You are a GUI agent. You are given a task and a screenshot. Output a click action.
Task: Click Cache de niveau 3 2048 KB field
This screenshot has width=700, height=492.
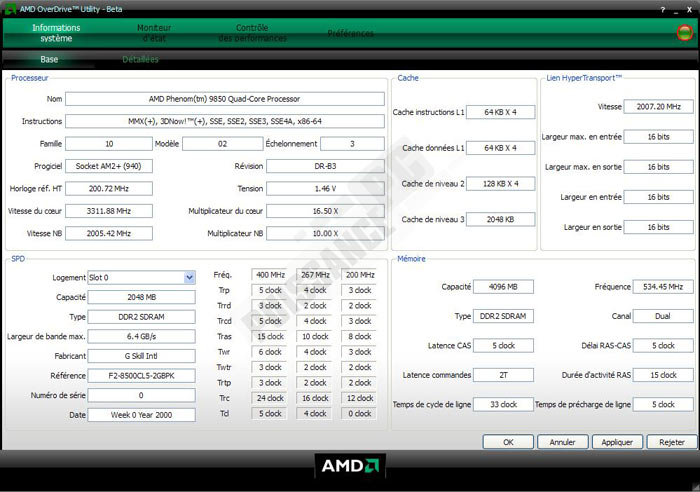[500, 219]
